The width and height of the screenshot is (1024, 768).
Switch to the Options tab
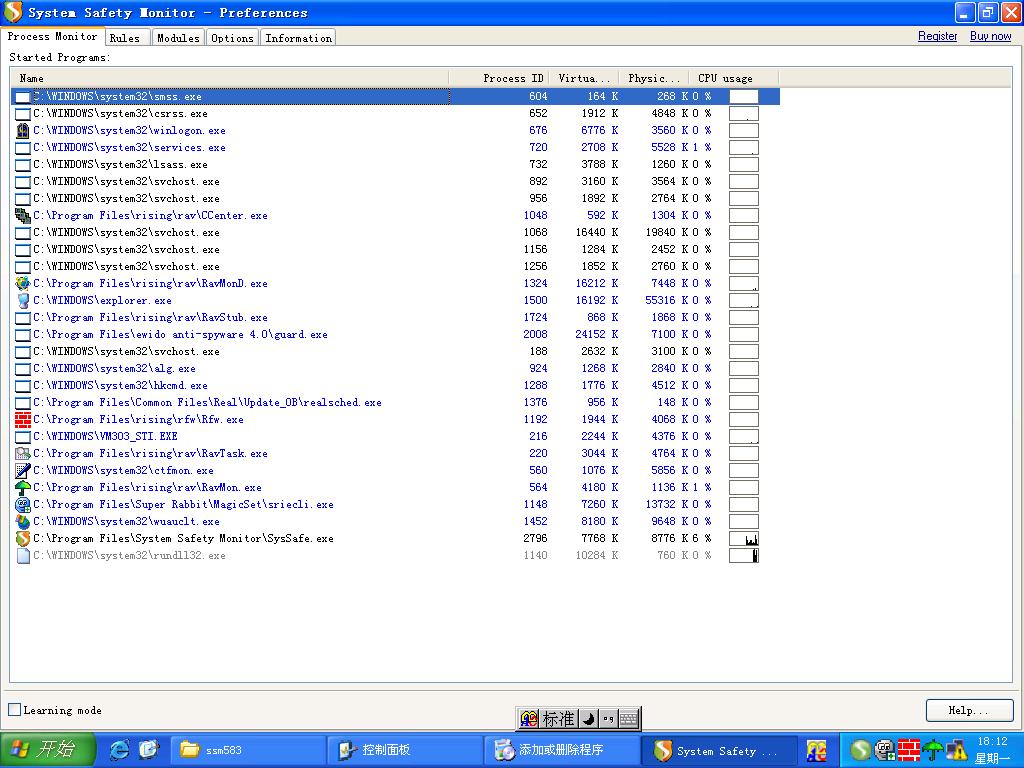click(232, 38)
